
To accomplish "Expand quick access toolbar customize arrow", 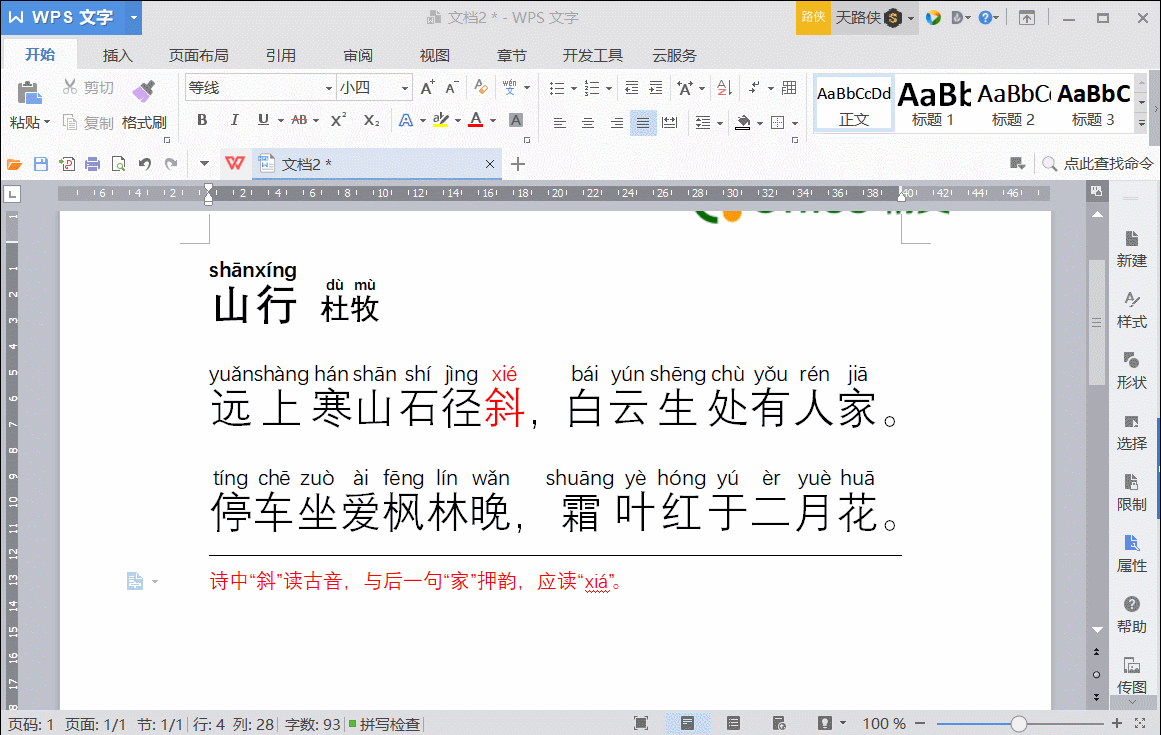I will [x=204, y=164].
